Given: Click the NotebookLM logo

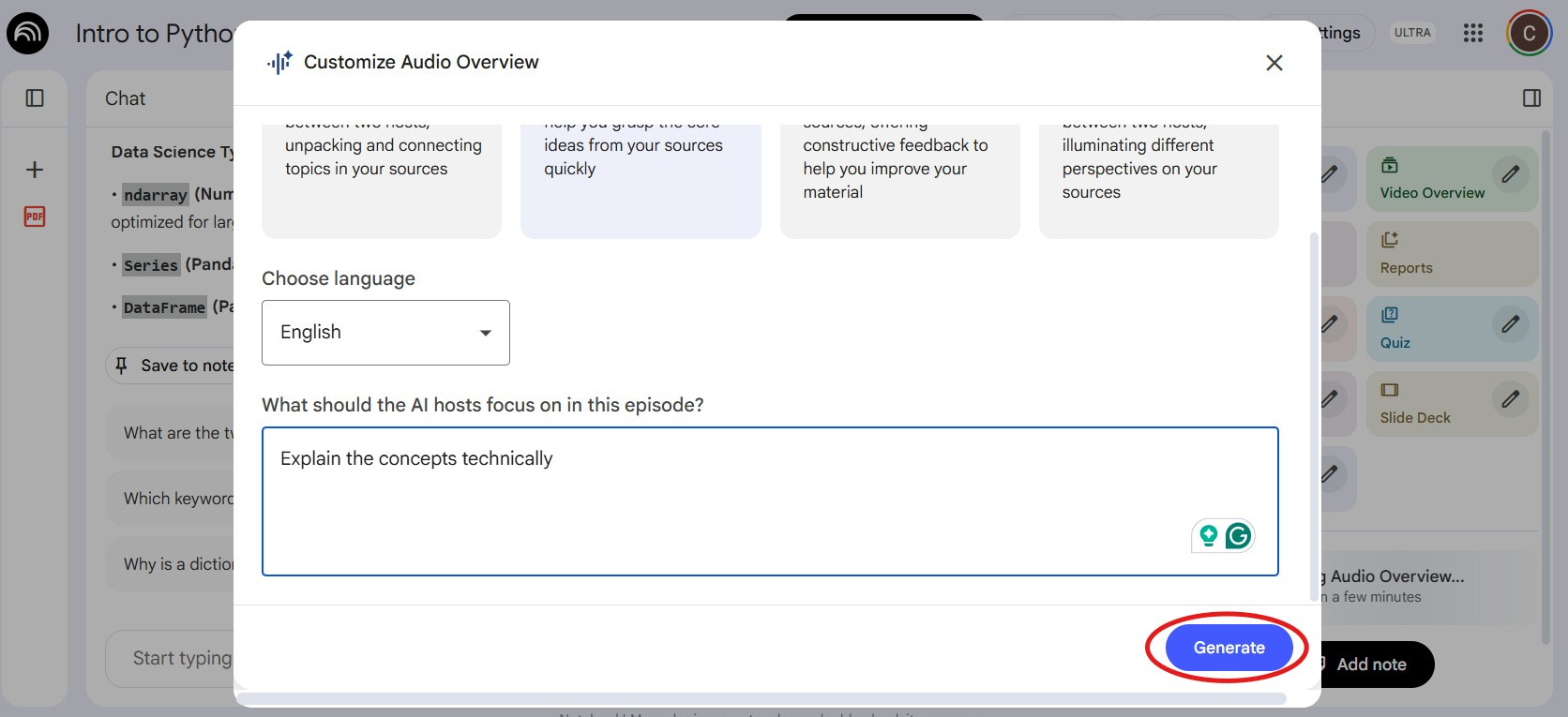Looking at the screenshot, I should click(27, 34).
